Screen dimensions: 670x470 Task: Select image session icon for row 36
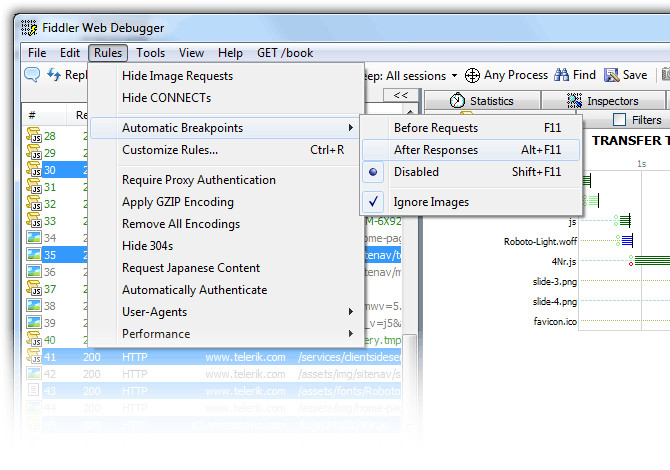click(34, 272)
